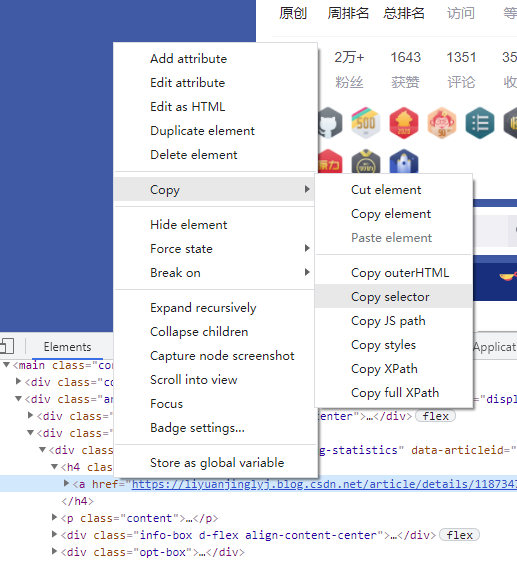Image resolution: width=517 pixels, height=561 pixels.
Task: Choose Duplicate element
Action: coord(202,131)
